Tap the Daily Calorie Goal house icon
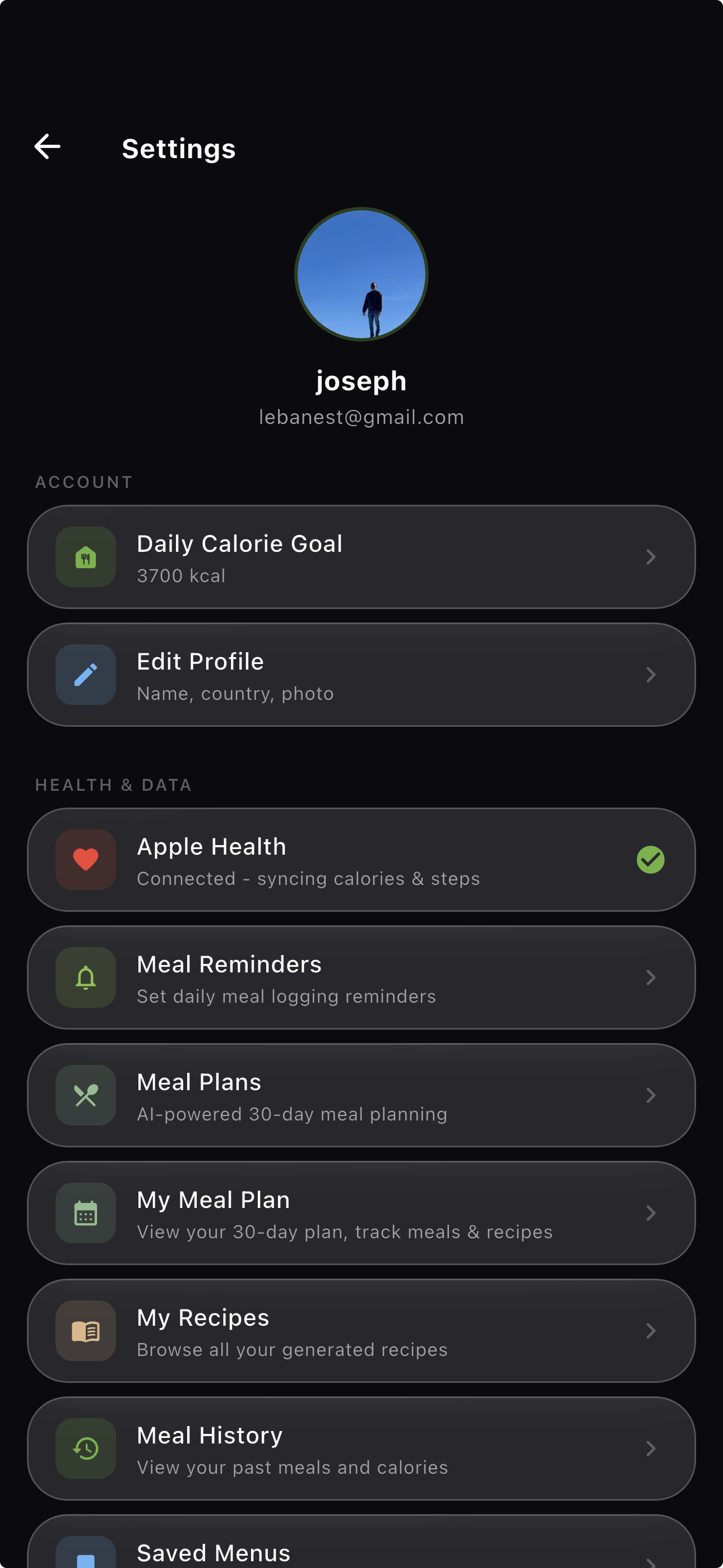The image size is (723, 1568). (86, 557)
